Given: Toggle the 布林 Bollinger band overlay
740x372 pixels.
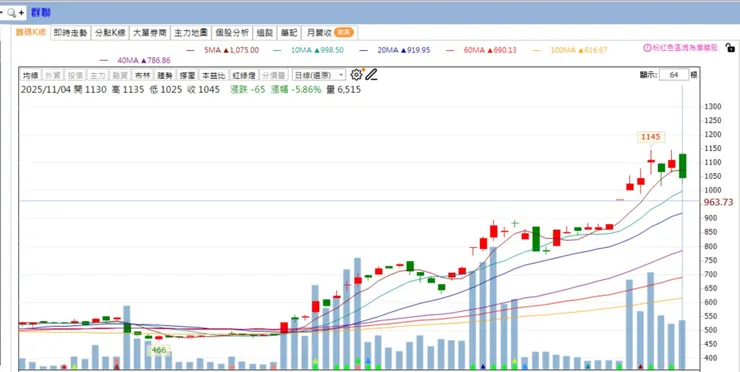Looking at the screenshot, I should (x=142, y=75).
